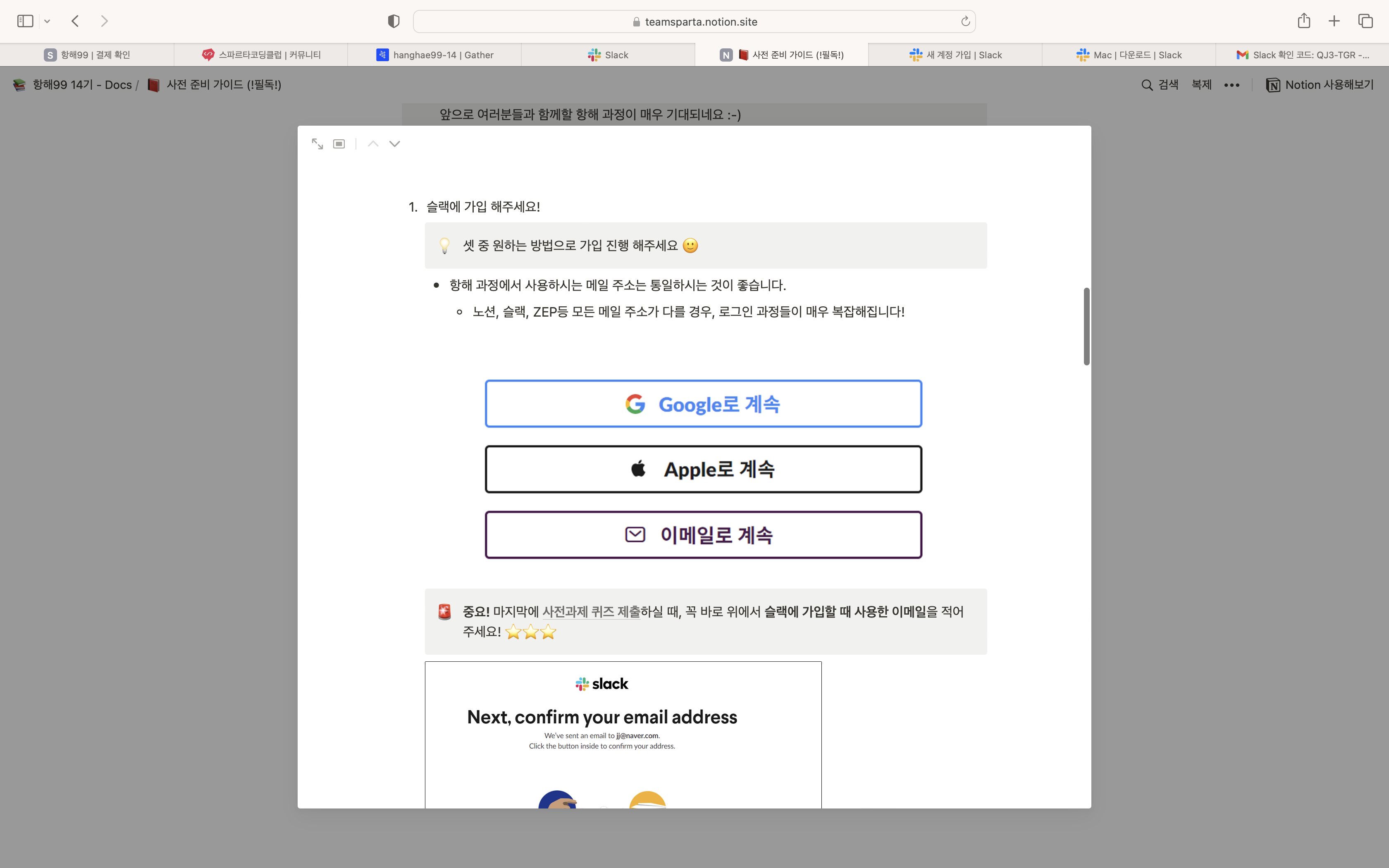This screenshot has height=868, width=1389.
Task: Switch peek view mode icon
Action: [339, 143]
